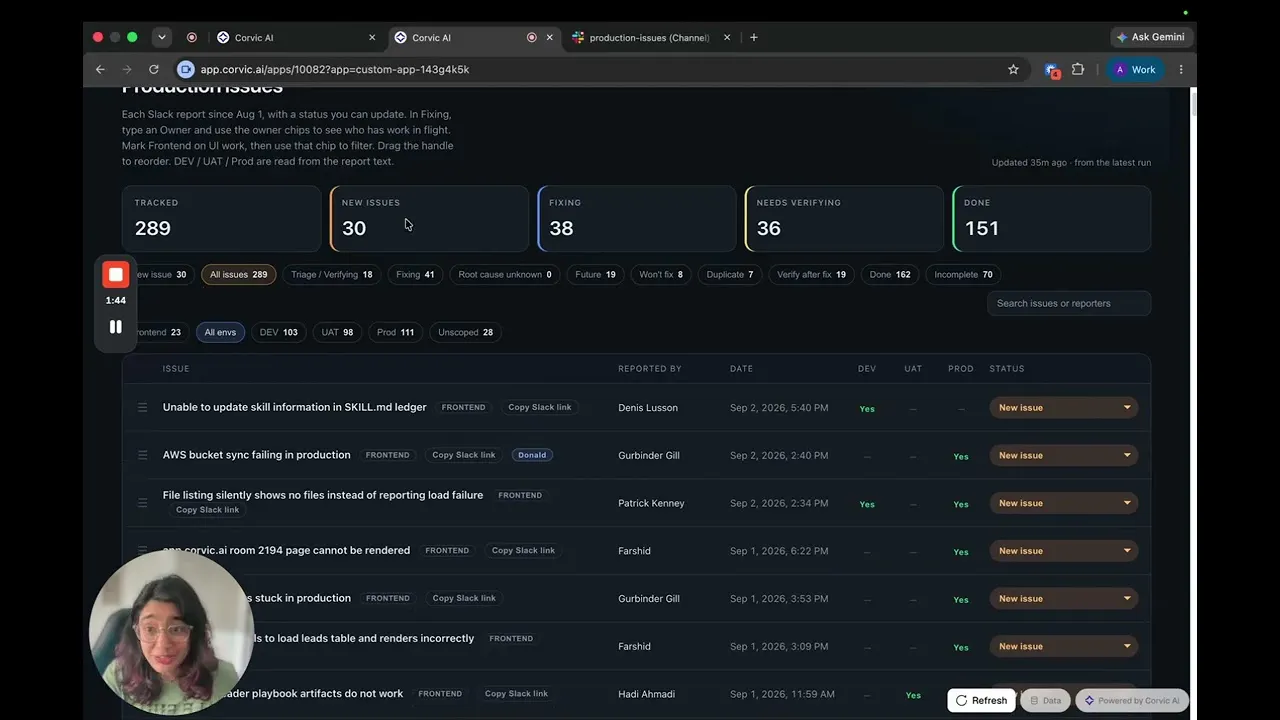Open issue 'AWS bucket sync failing in production'
This screenshot has width=1280, height=720.
[257, 455]
